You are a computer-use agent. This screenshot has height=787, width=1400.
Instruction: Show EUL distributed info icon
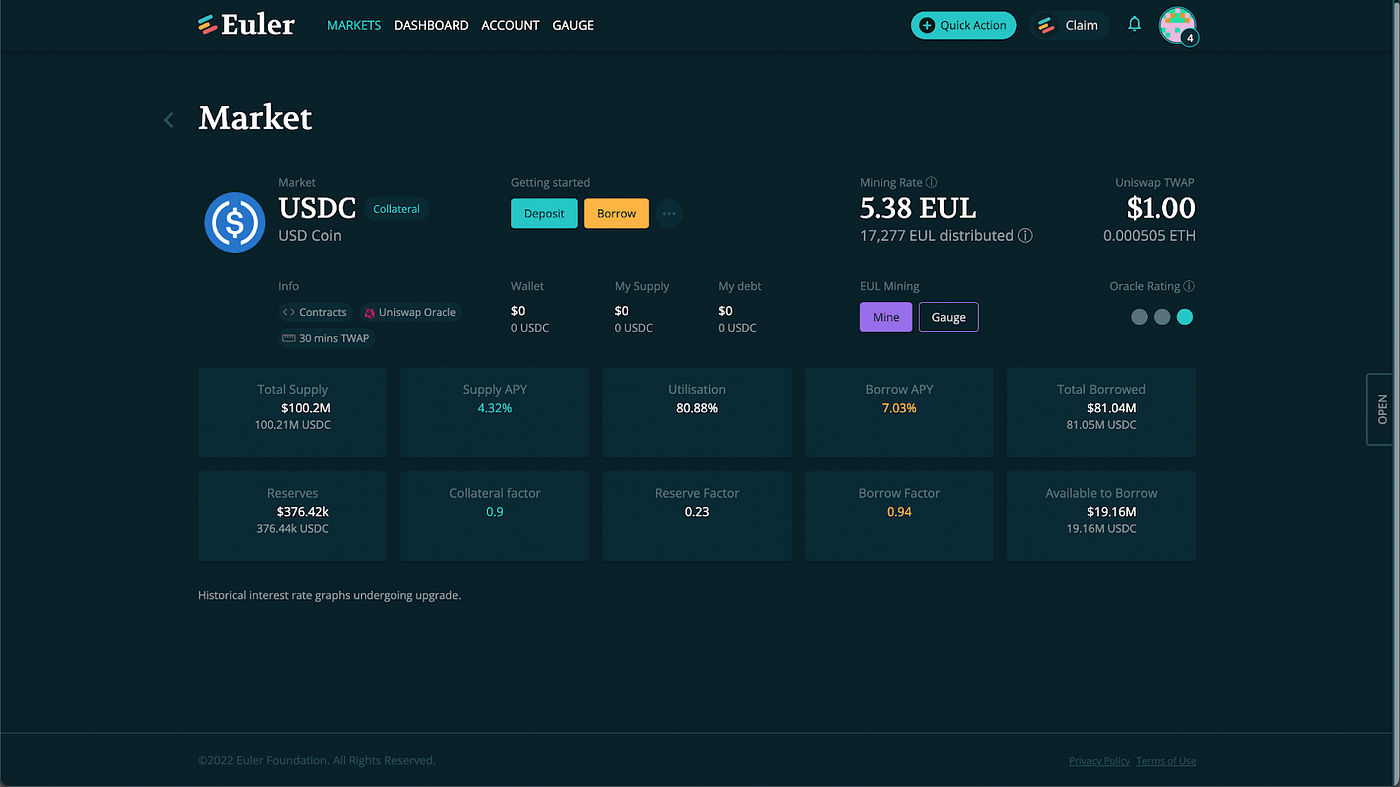[x=1025, y=236]
